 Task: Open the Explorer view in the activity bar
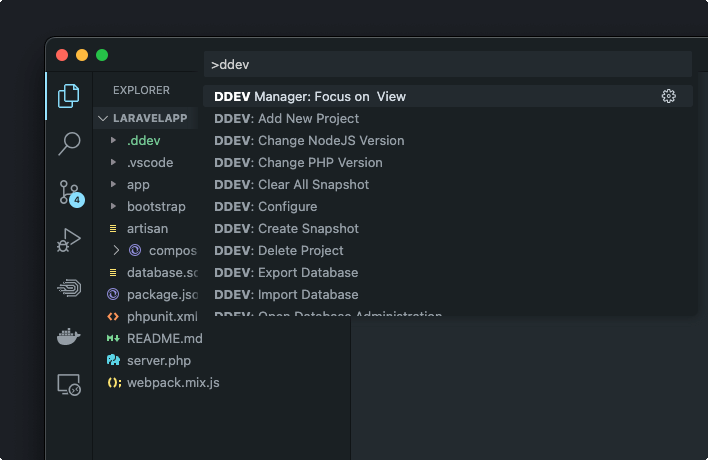[x=69, y=96]
